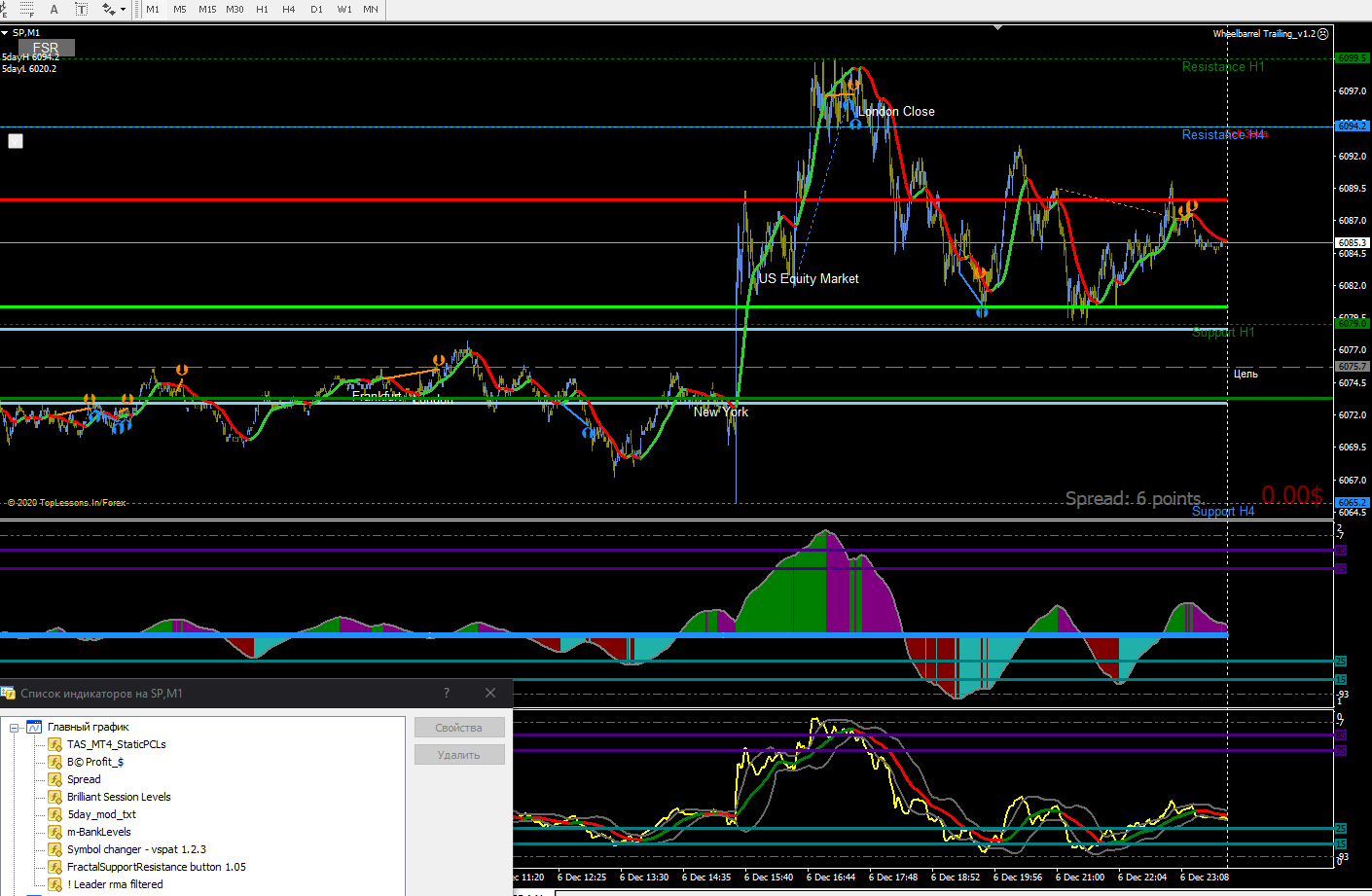Image resolution: width=1372 pixels, height=896 pixels.
Task: Click the 6099.5 green price label
Action: [x=1352, y=58]
